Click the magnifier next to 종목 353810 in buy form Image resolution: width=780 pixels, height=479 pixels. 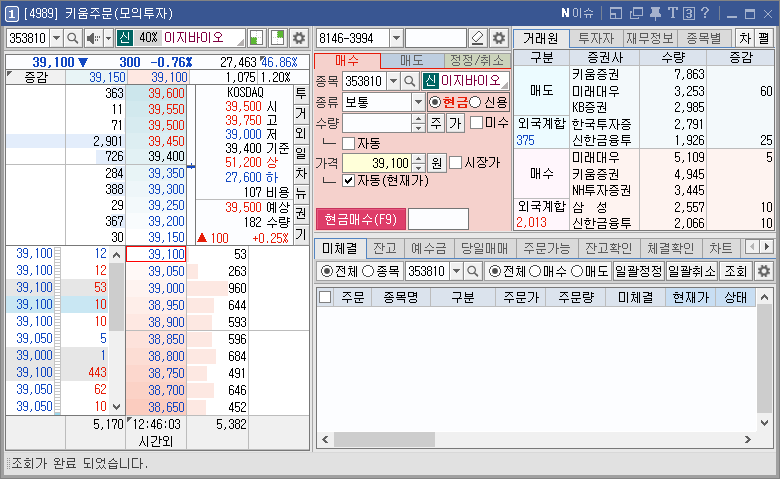click(409, 81)
